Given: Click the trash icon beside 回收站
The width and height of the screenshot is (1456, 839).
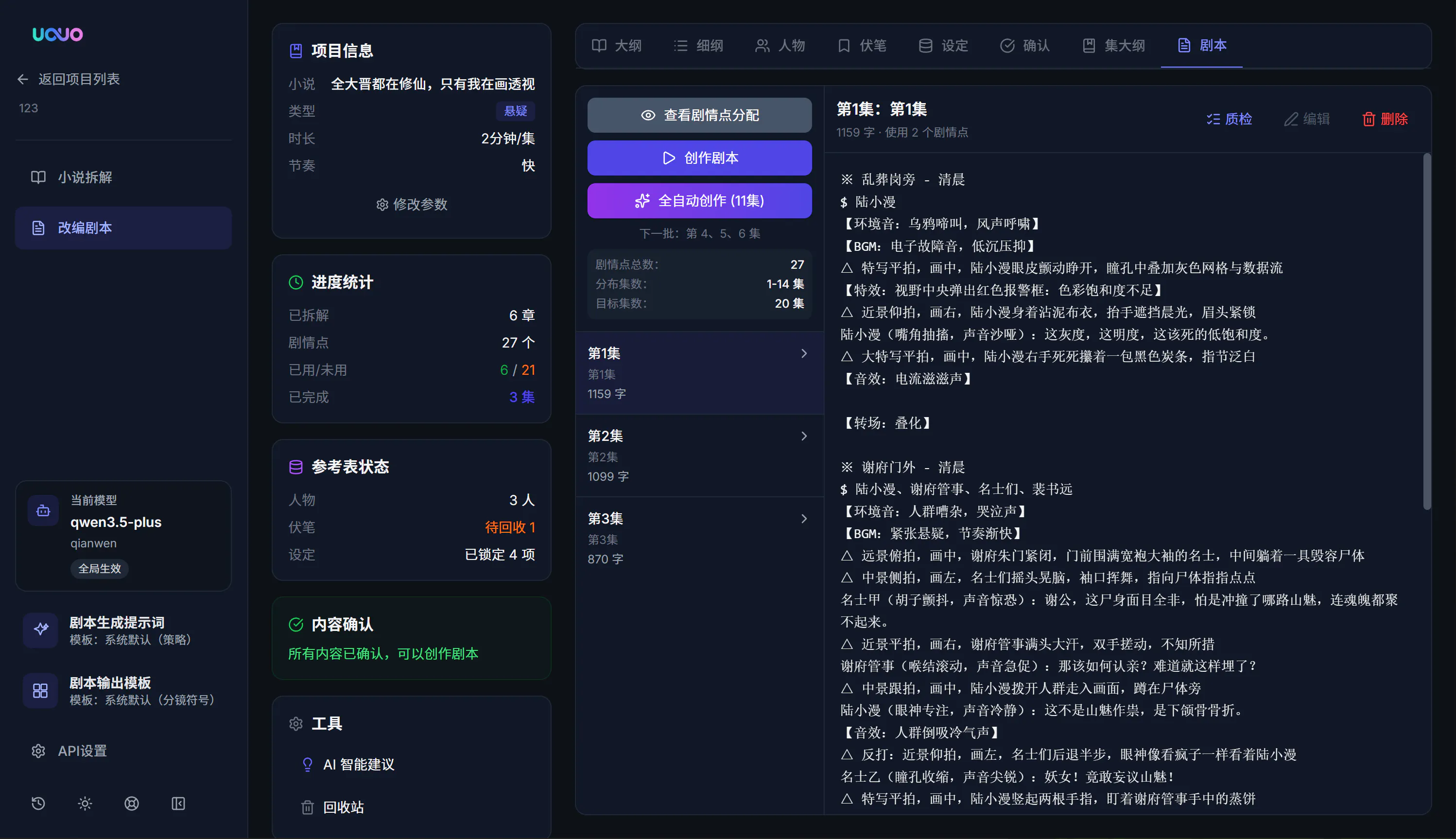Looking at the screenshot, I should point(308,807).
